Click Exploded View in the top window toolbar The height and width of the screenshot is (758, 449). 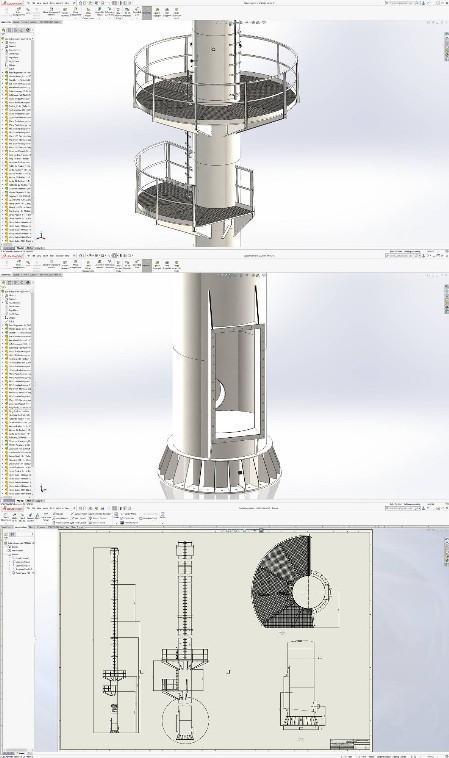(137, 12)
